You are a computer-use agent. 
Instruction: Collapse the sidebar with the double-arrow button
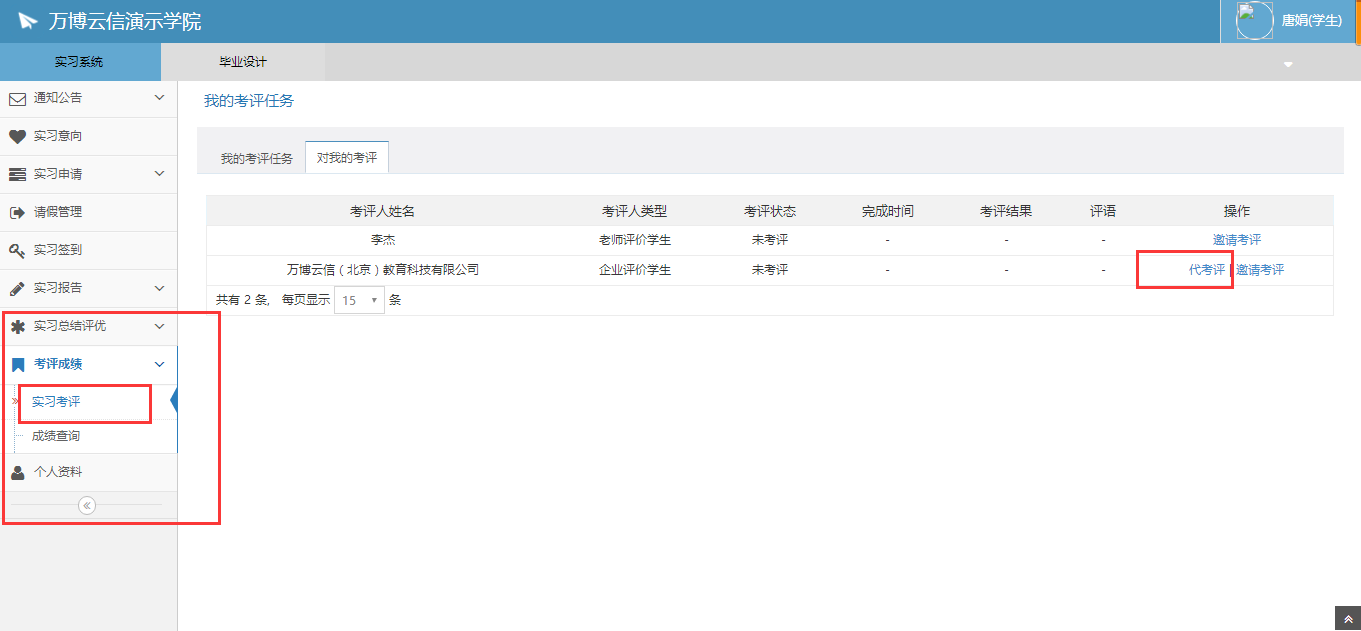click(x=87, y=506)
